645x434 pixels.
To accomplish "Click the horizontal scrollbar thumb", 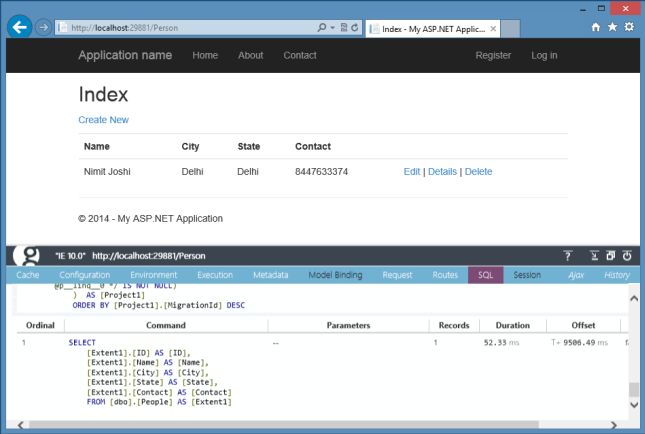I will coord(284,425).
